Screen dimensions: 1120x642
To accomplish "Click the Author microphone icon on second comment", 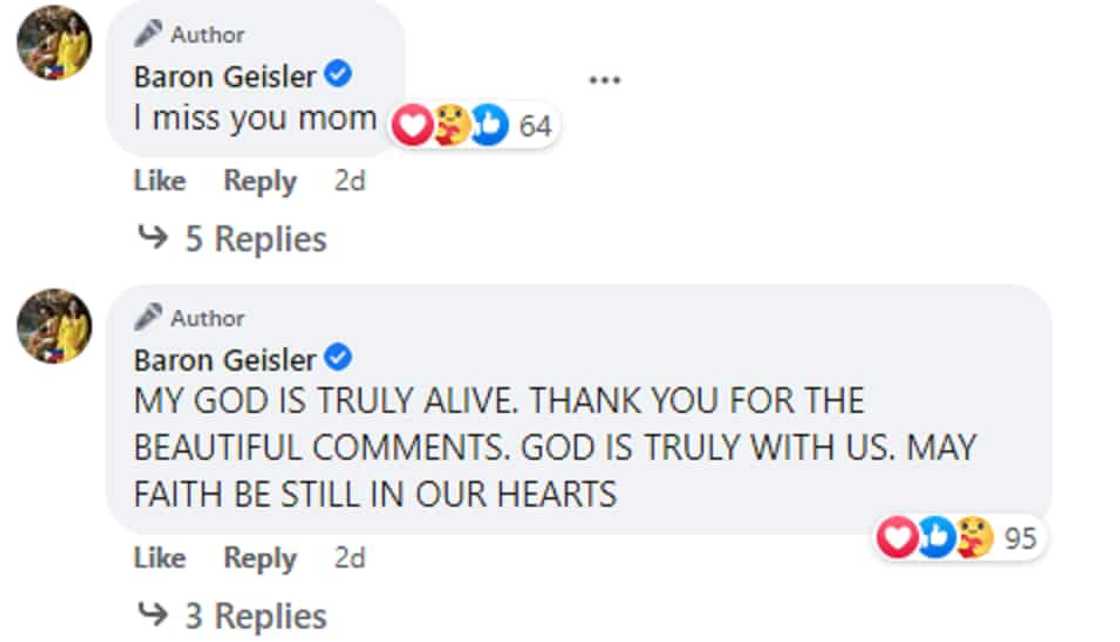I will 149,318.
